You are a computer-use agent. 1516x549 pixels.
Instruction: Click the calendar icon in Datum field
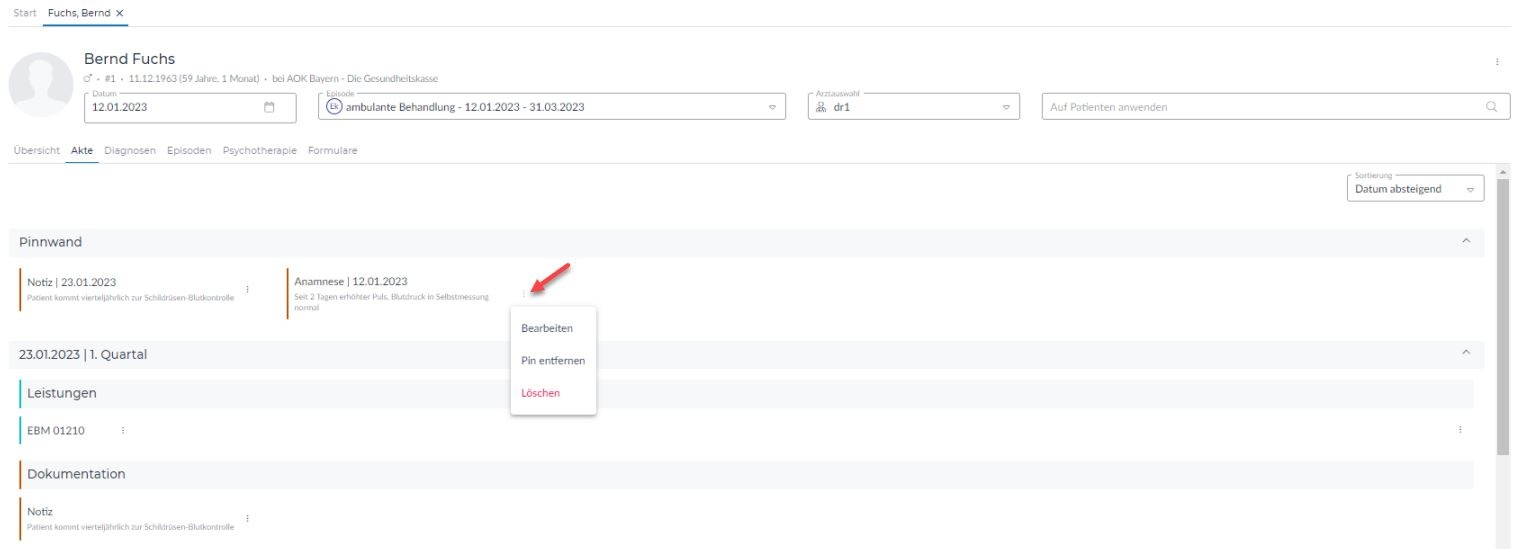coord(269,108)
